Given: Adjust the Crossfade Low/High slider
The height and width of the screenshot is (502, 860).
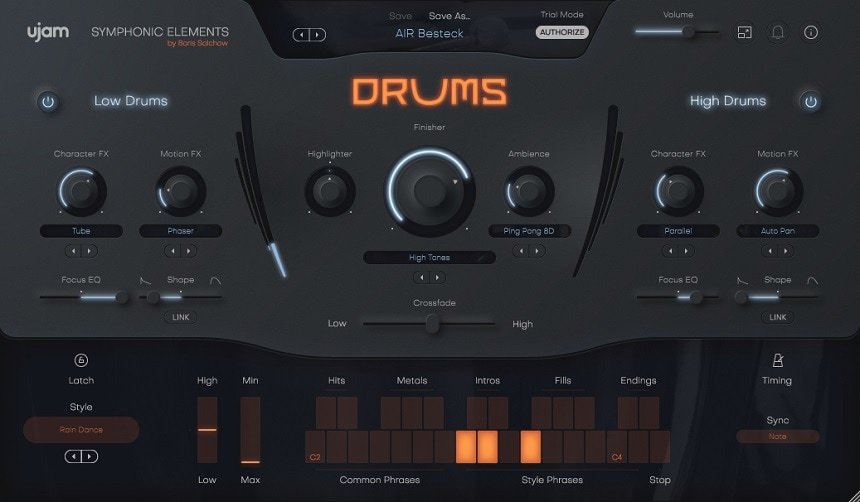Looking at the screenshot, I should [x=429, y=324].
